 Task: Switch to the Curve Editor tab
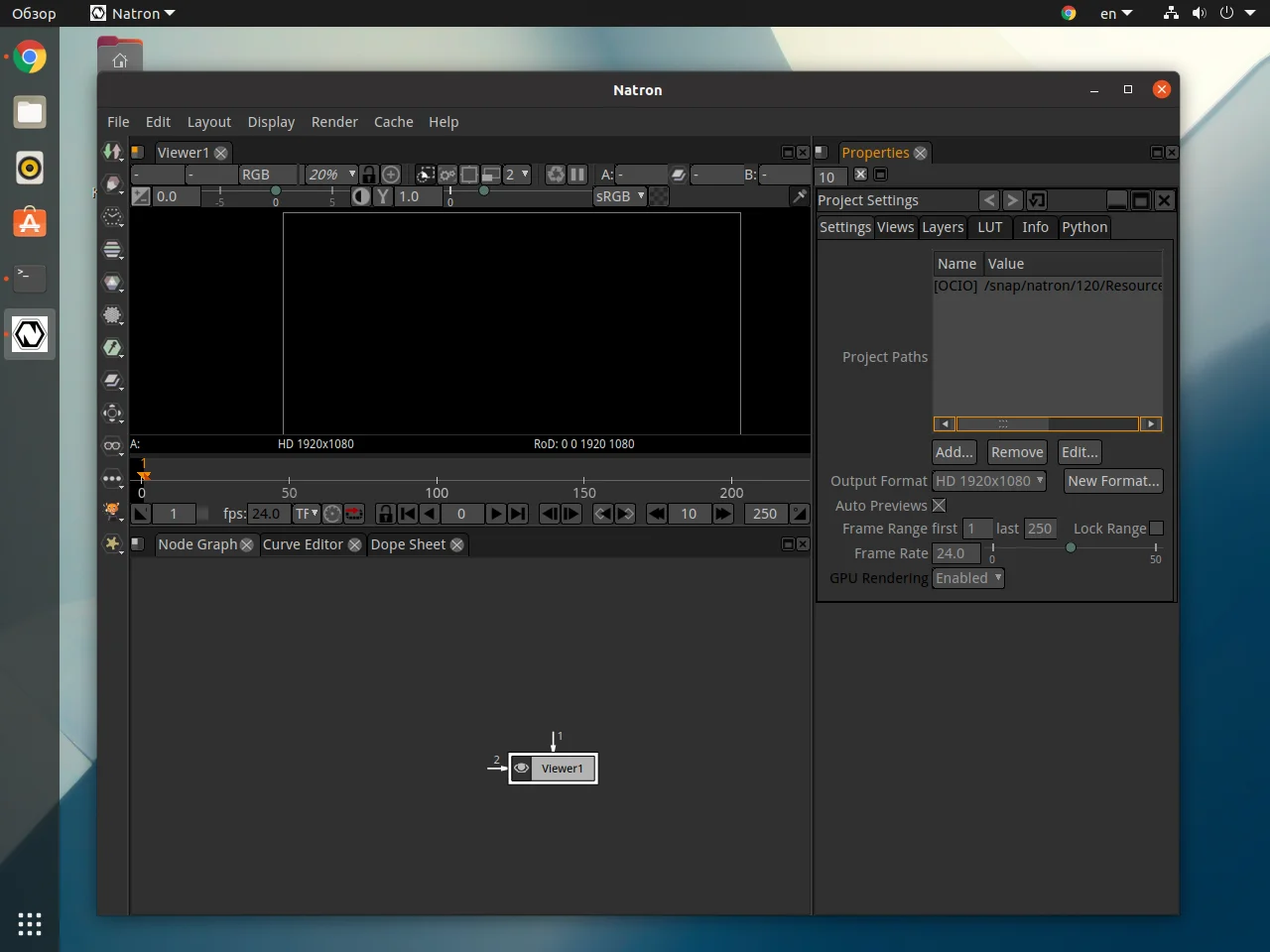(x=303, y=544)
